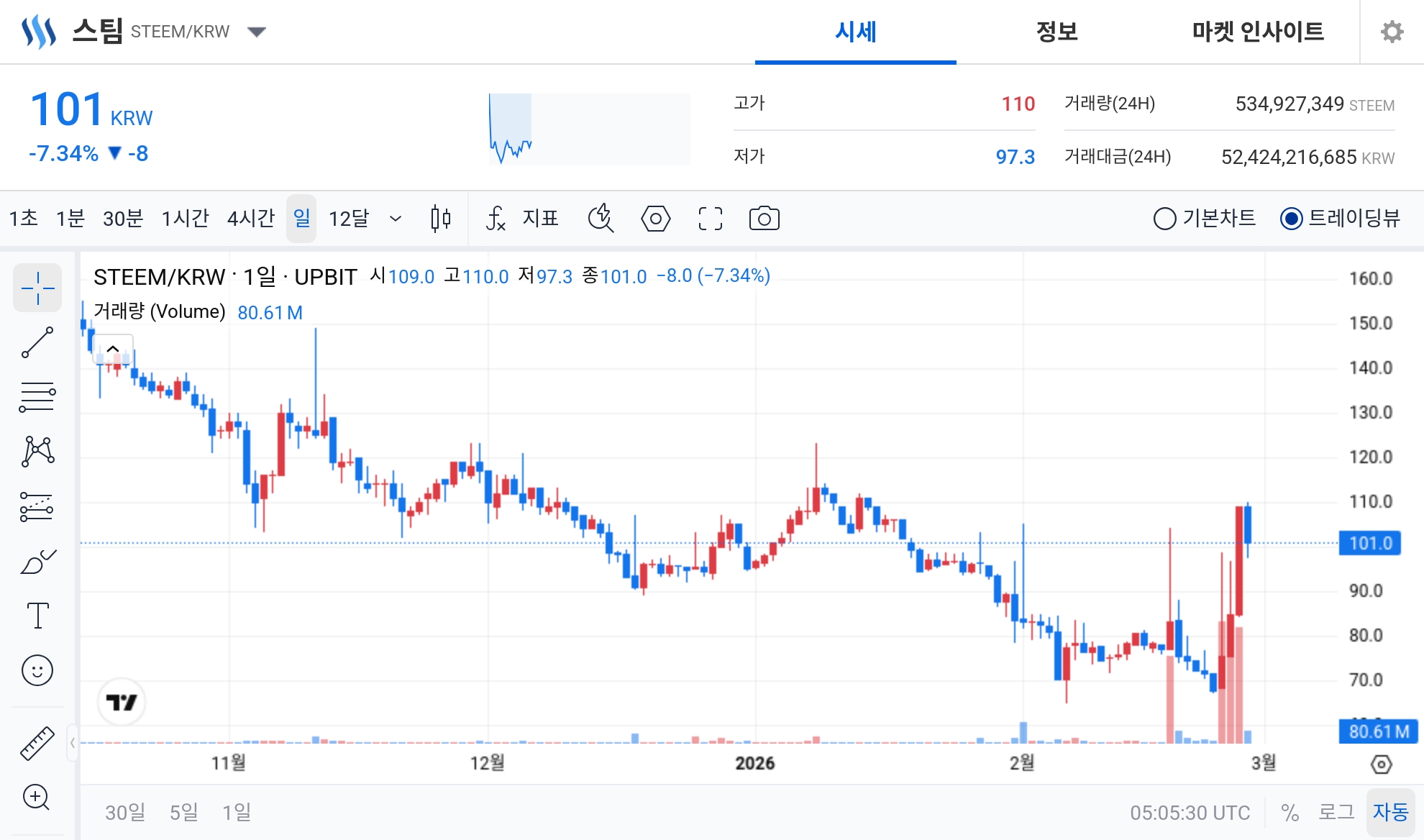Open the emoji sticker tool
The image size is (1424, 840).
click(37, 670)
